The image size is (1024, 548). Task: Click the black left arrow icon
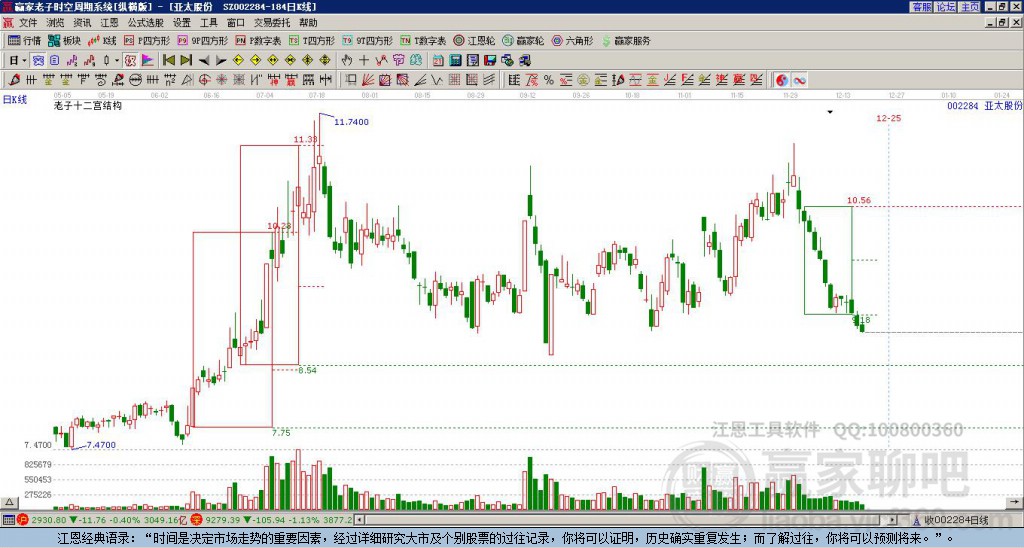204,61
